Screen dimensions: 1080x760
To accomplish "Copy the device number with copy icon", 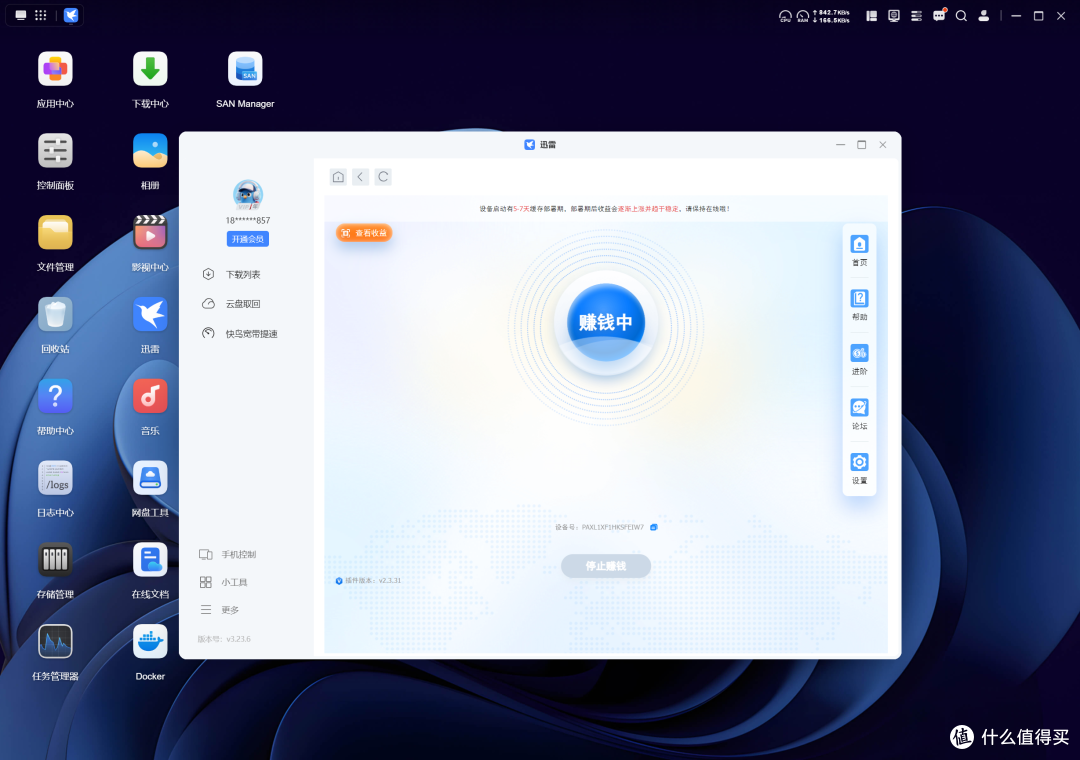I will (654, 527).
